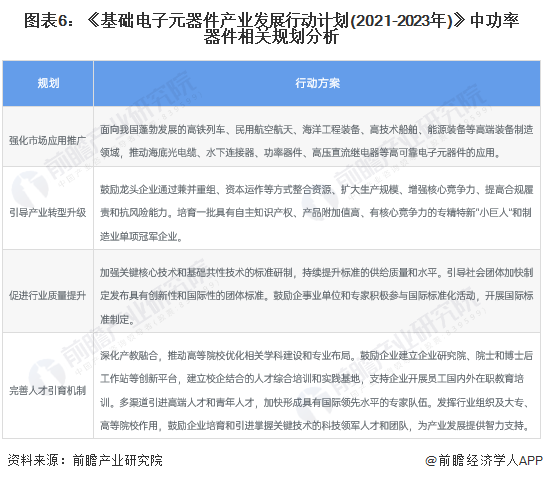Viewport: 543px width, 481px height.
Task: Click the action text about 加强关键核心技术
Action: pyautogui.click(x=317, y=296)
